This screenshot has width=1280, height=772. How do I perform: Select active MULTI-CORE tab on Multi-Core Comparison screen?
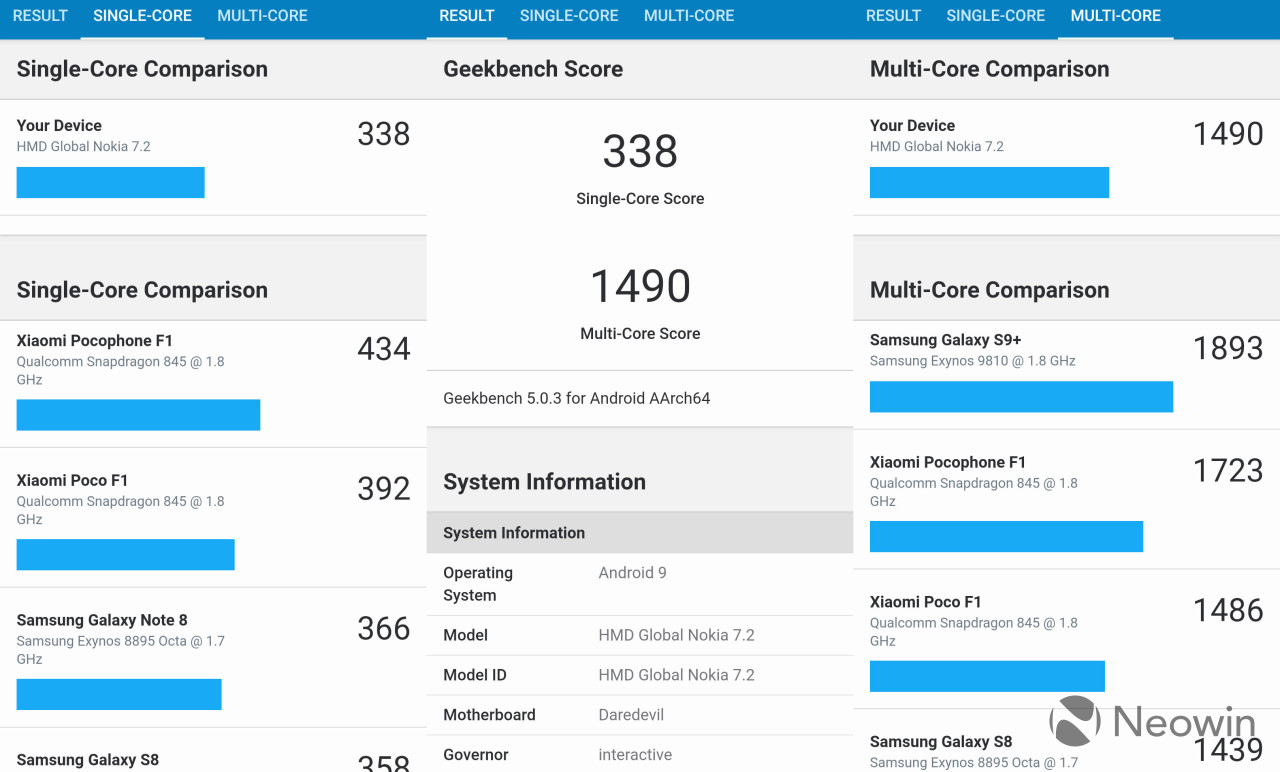coord(1115,16)
